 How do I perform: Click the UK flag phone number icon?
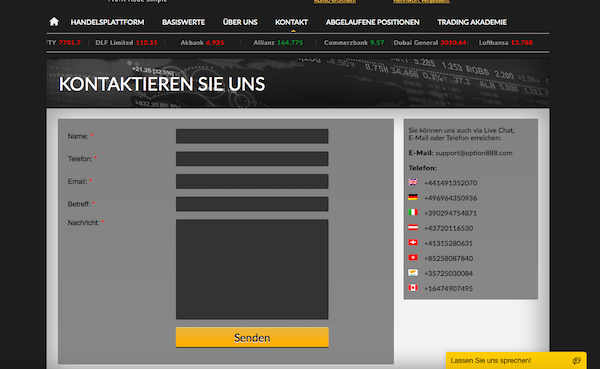[x=413, y=182]
